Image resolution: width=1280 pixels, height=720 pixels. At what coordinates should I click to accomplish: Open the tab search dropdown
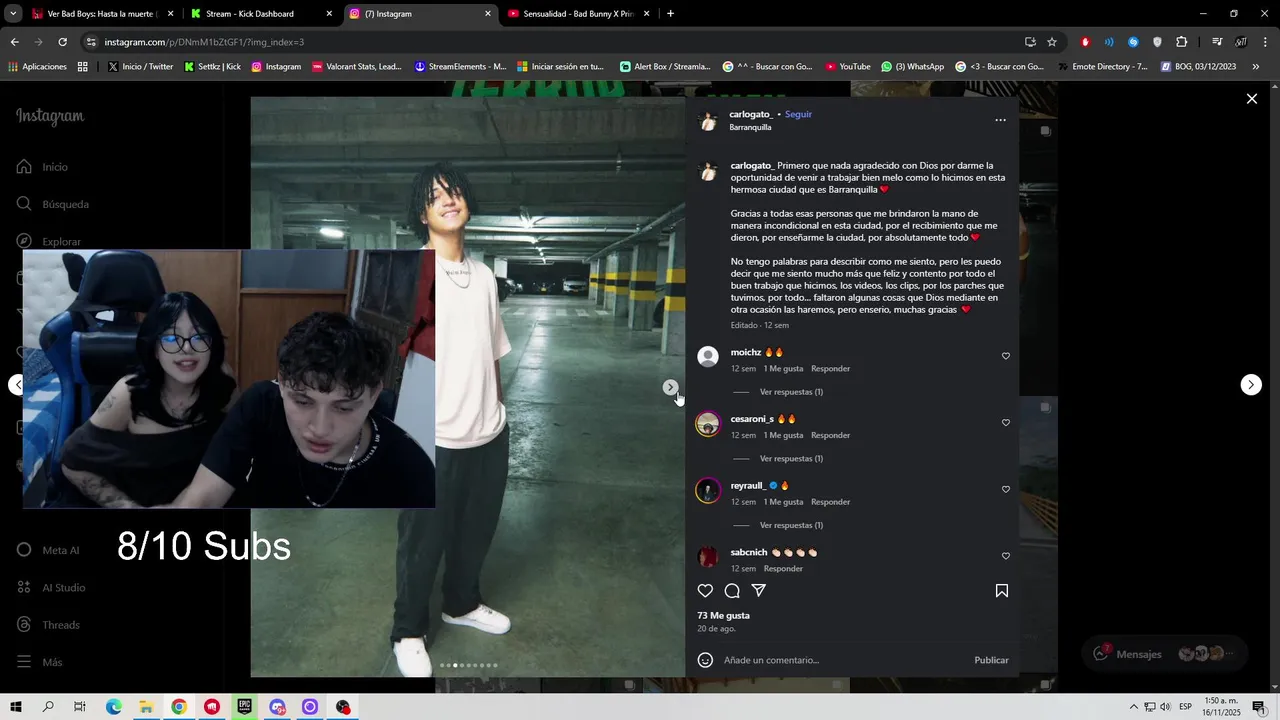(13, 14)
